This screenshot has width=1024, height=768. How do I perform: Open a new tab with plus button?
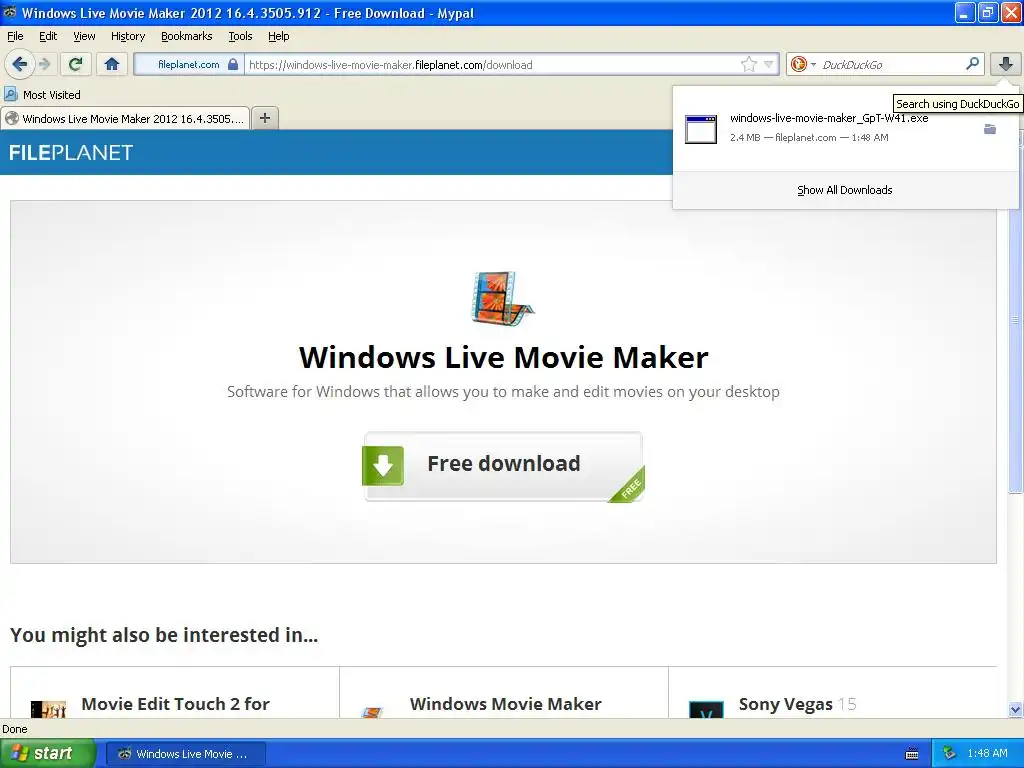click(264, 118)
